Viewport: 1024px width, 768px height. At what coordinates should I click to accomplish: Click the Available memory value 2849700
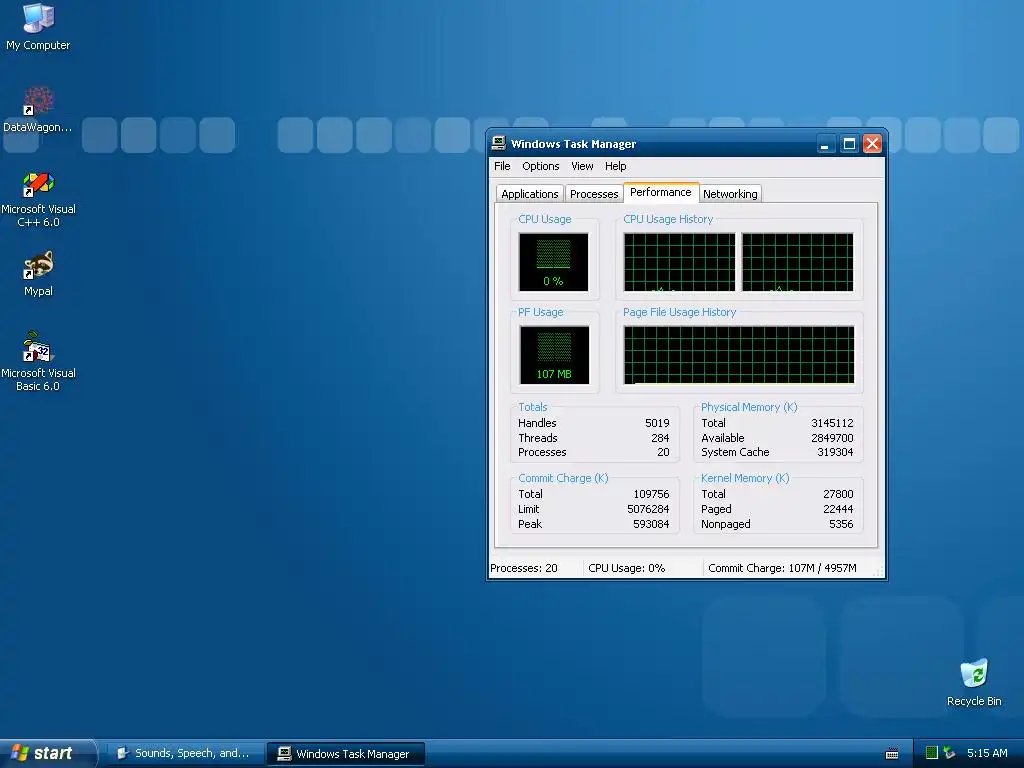point(832,438)
